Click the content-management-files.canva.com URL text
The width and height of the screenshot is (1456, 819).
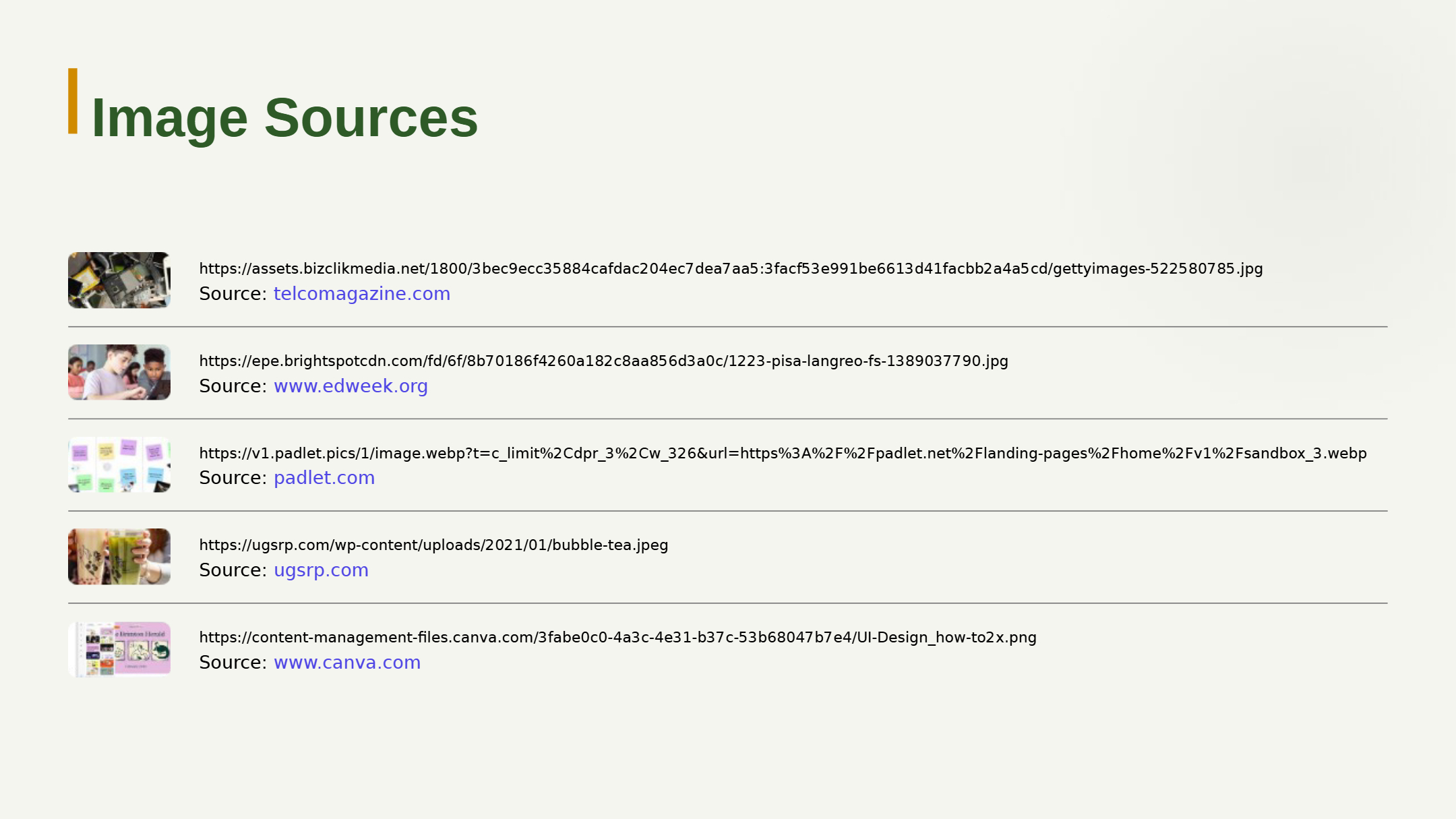617,638
